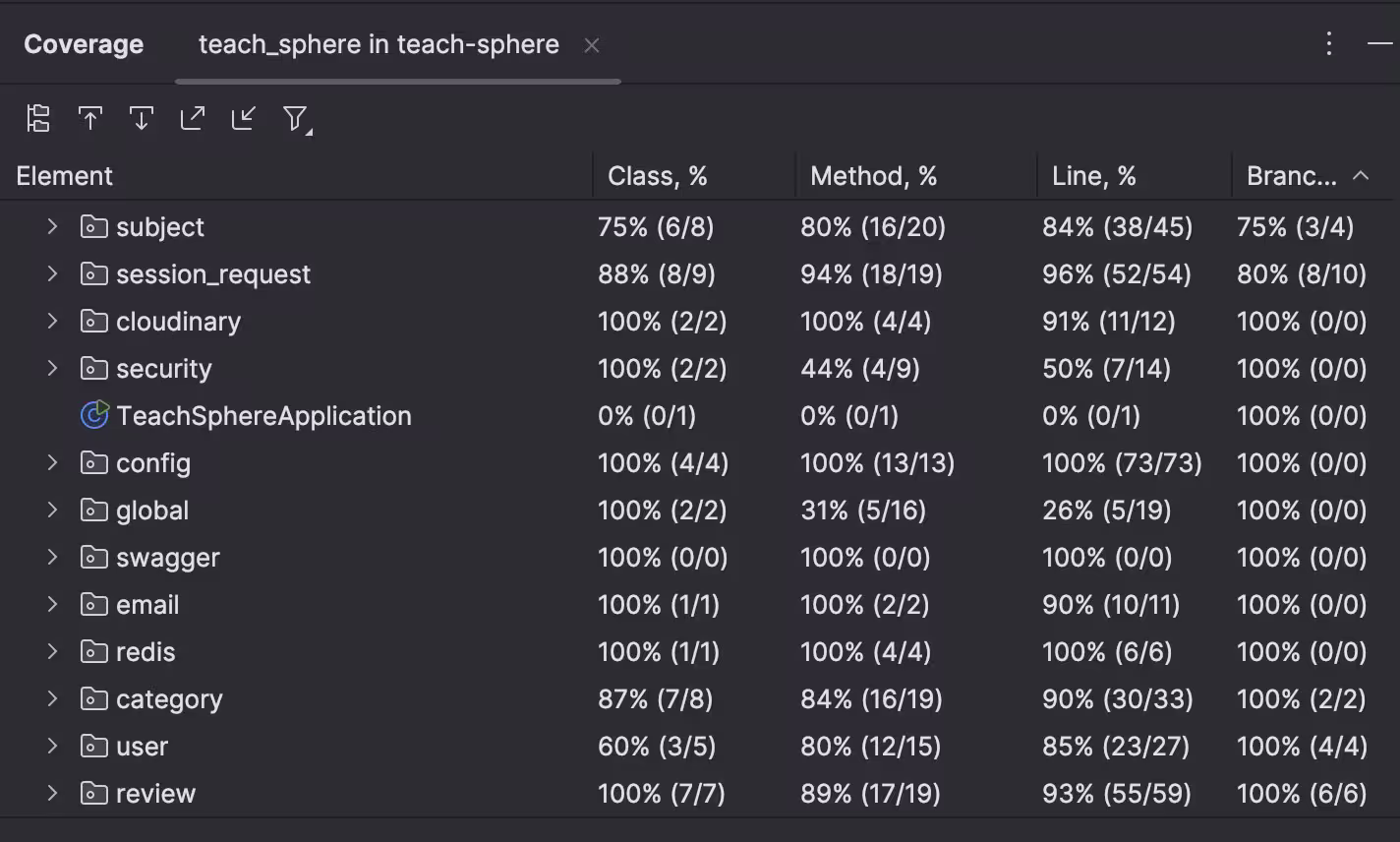Expand the review package node
The width and height of the screenshot is (1400, 842).
(x=53, y=794)
